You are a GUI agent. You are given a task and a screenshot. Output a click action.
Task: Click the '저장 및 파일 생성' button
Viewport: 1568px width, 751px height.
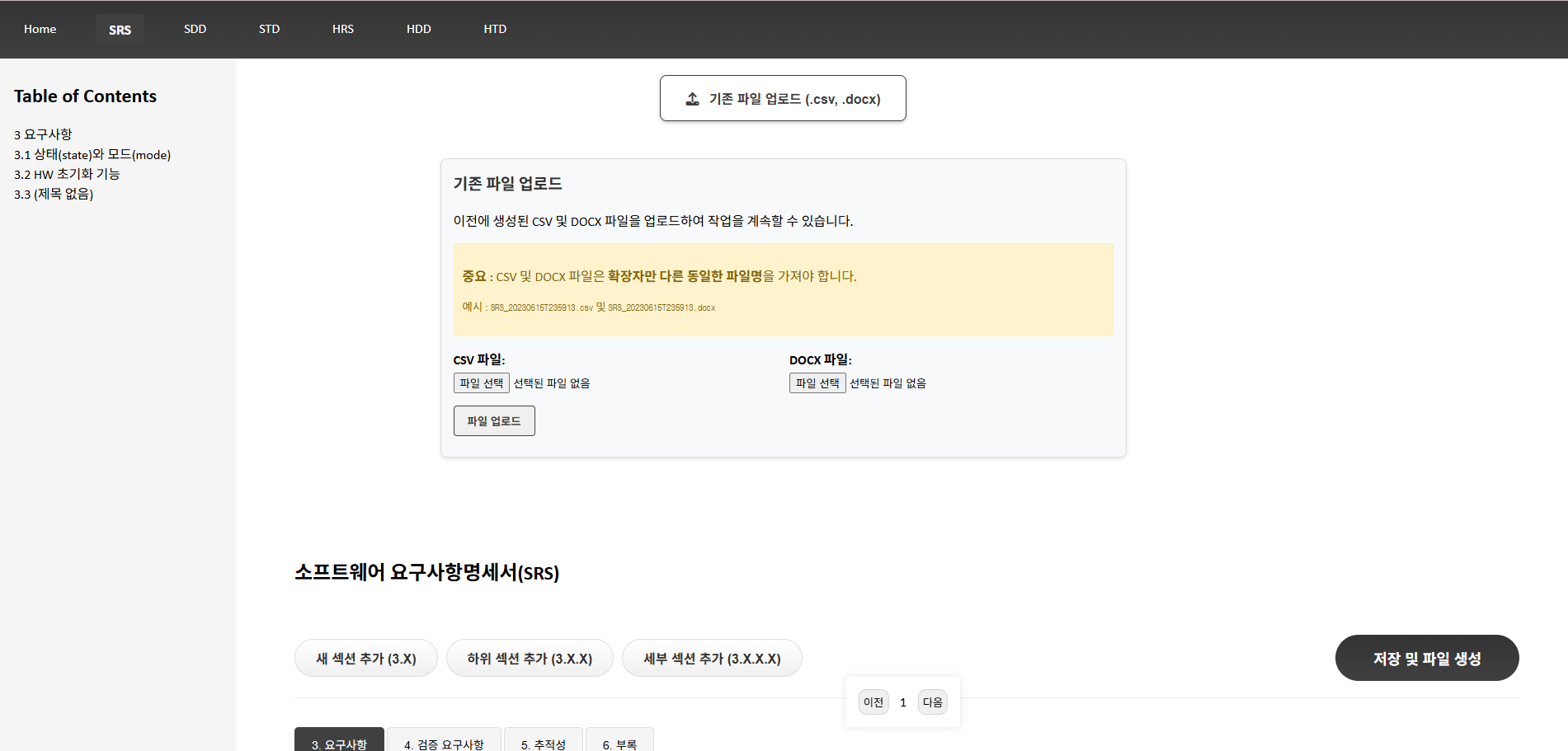click(x=1427, y=658)
